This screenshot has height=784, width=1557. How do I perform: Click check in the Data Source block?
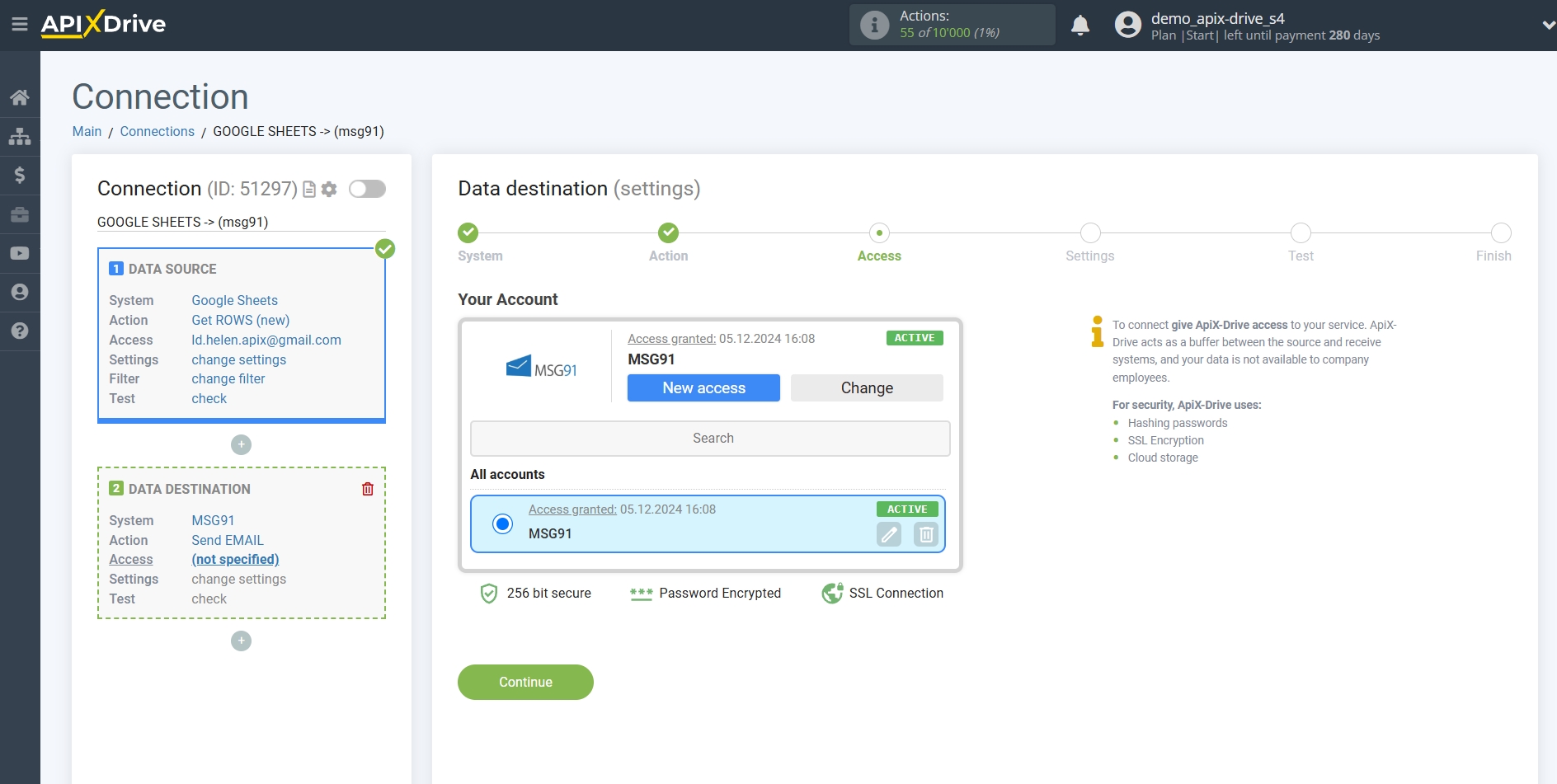(209, 398)
